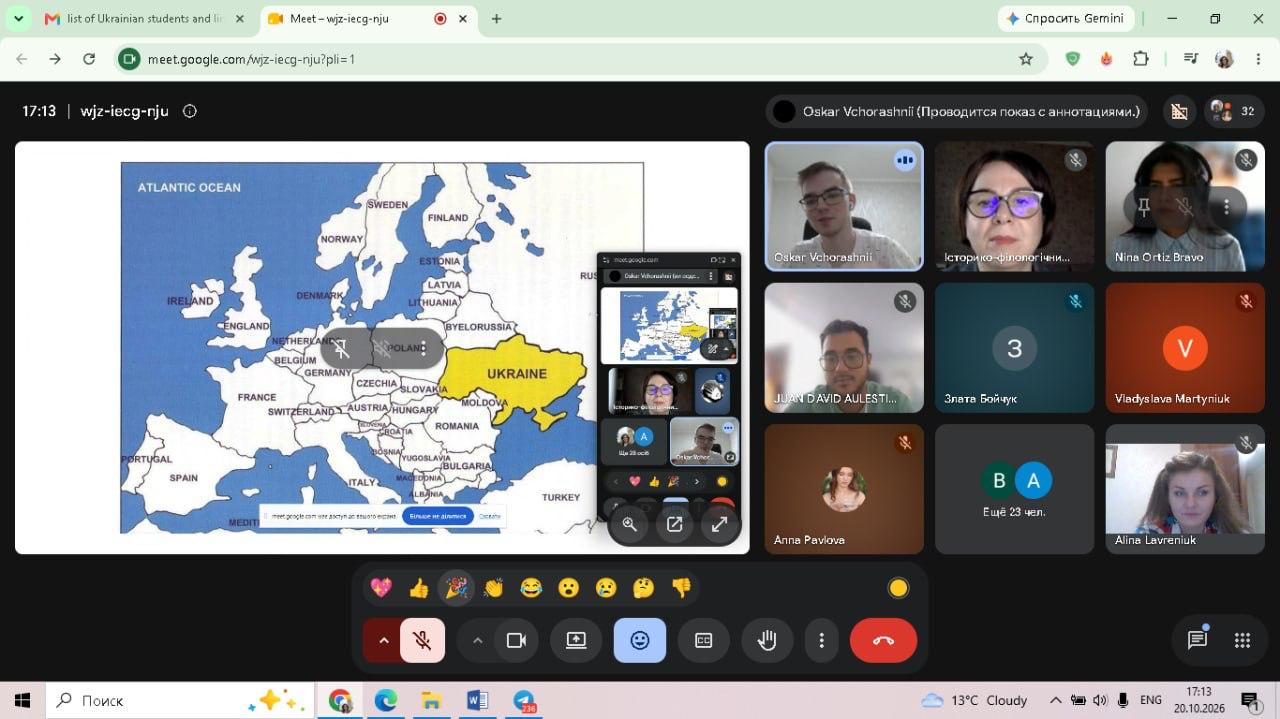This screenshot has width=1280, height=719.
Task: Send the sparkling heart reaction
Action: (x=381, y=588)
